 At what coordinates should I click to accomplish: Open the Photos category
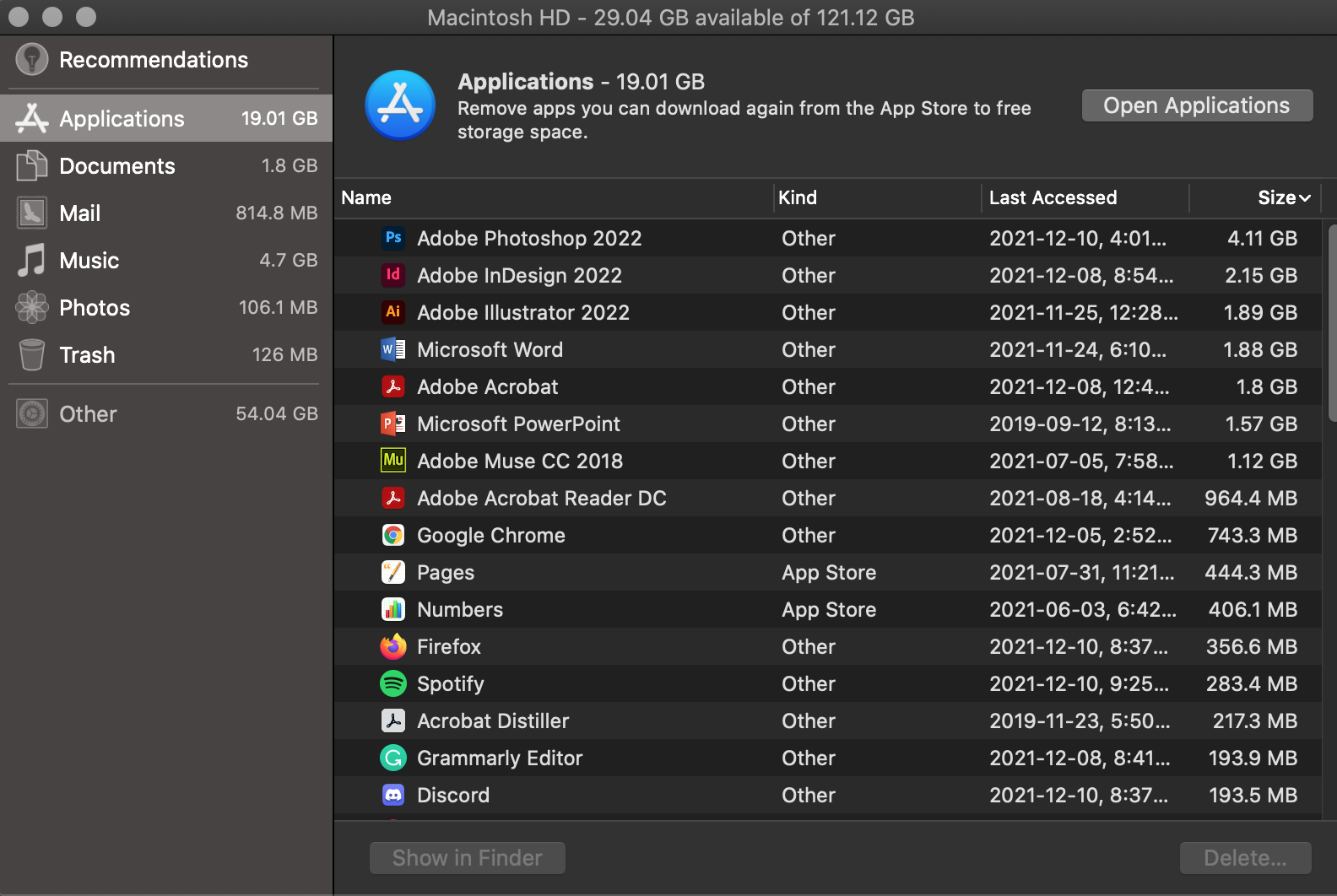click(x=166, y=308)
